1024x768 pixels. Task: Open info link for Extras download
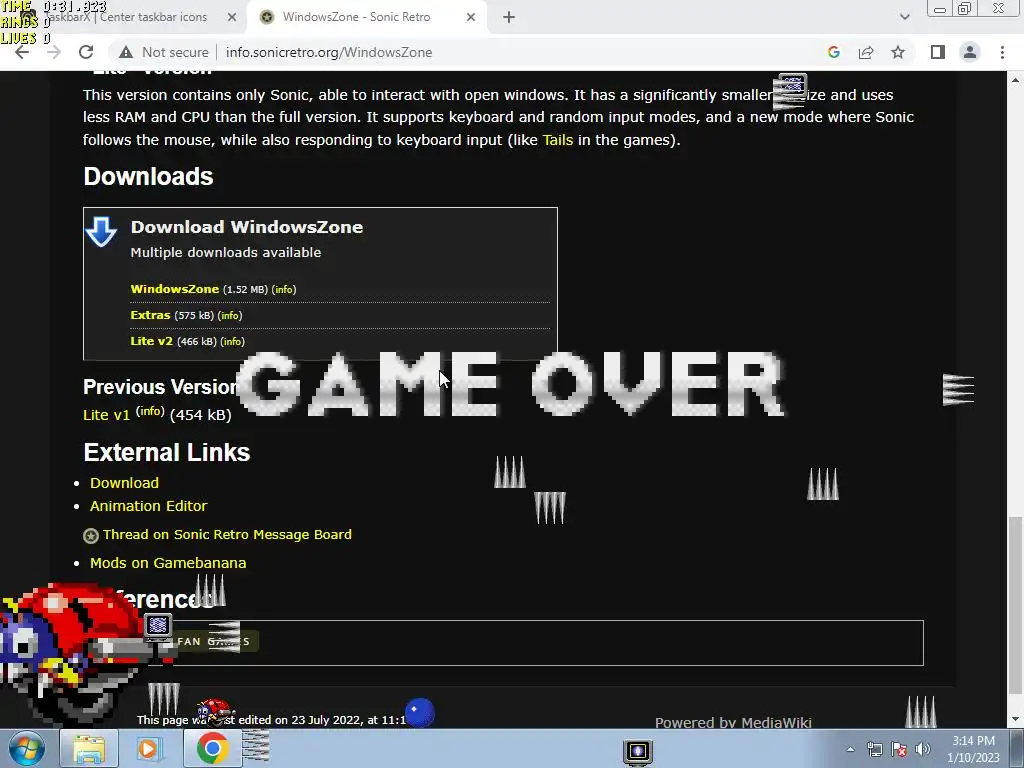point(230,315)
